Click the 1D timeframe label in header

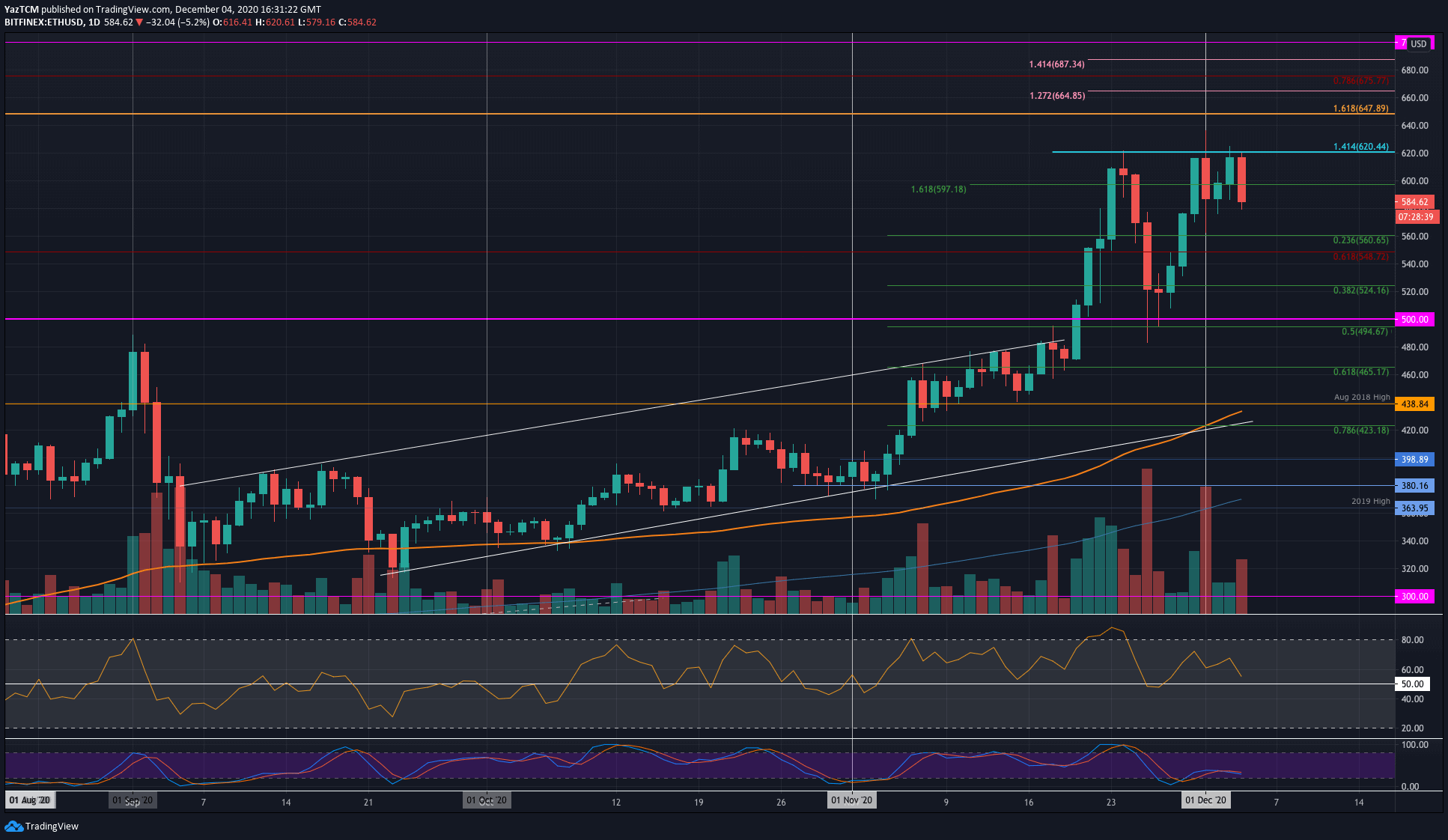(94, 22)
